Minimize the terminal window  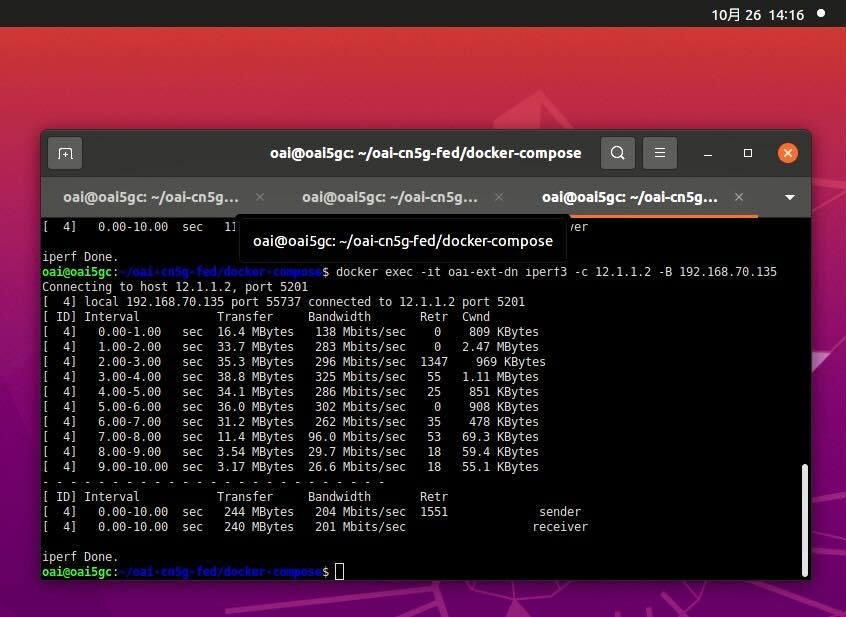(x=708, y=154)
